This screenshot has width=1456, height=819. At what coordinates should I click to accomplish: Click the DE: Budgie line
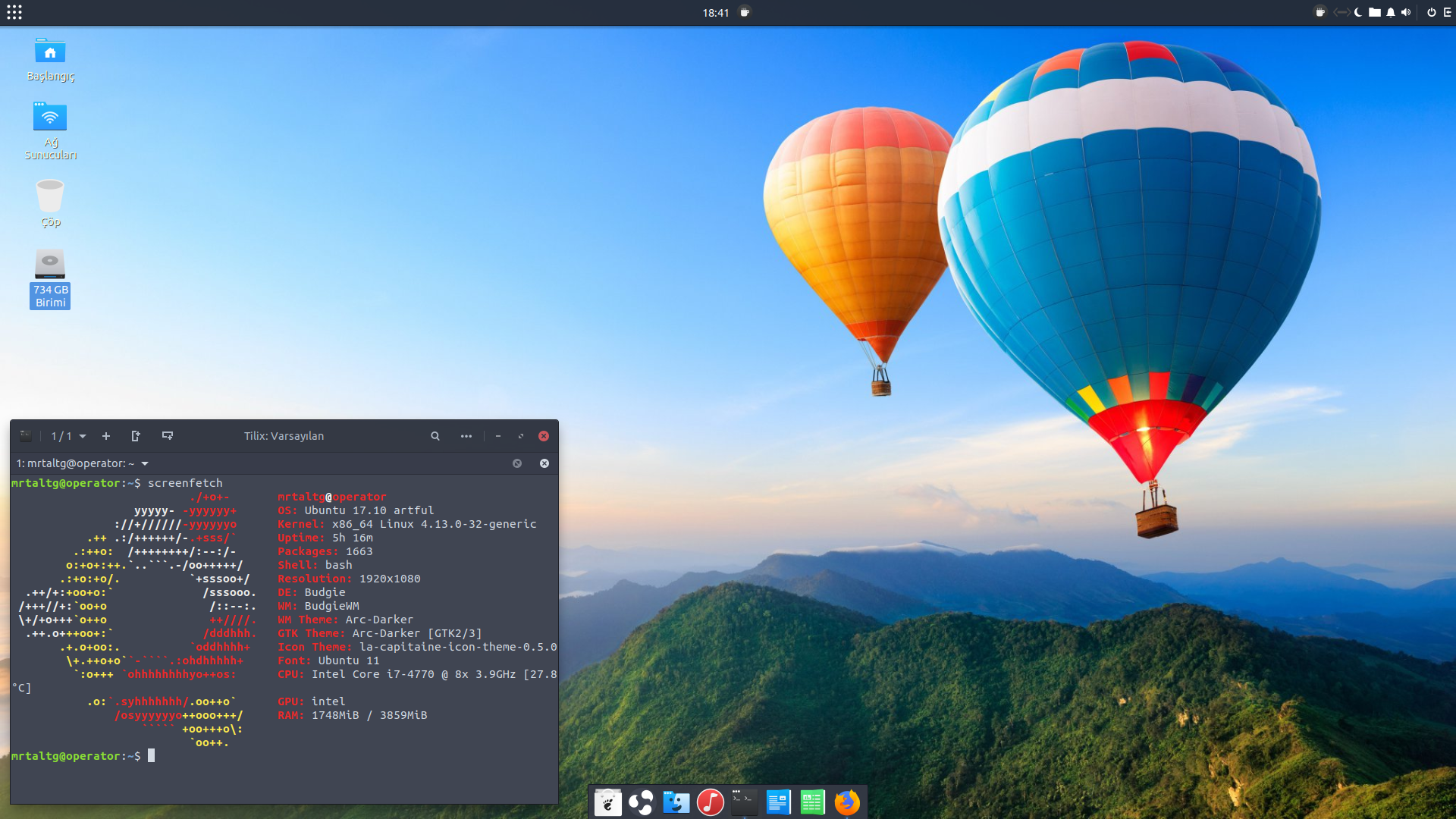point(311,592)
